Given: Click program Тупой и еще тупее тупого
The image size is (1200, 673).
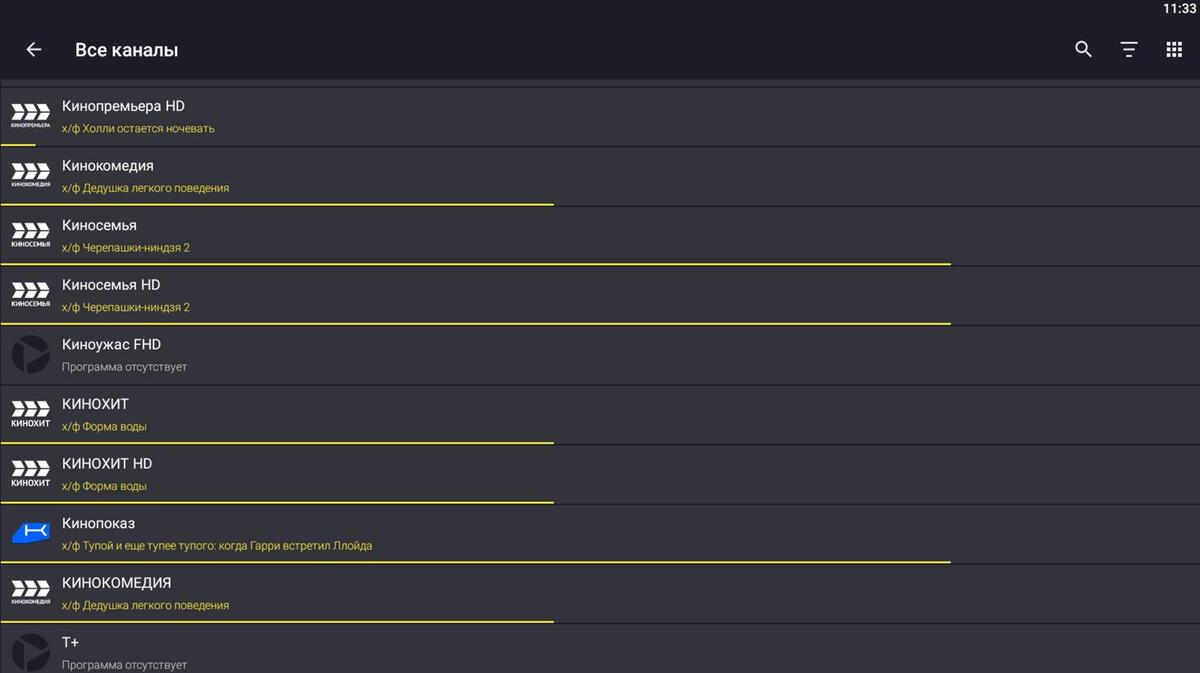Looking at the screenshot, I should point(217,546).
